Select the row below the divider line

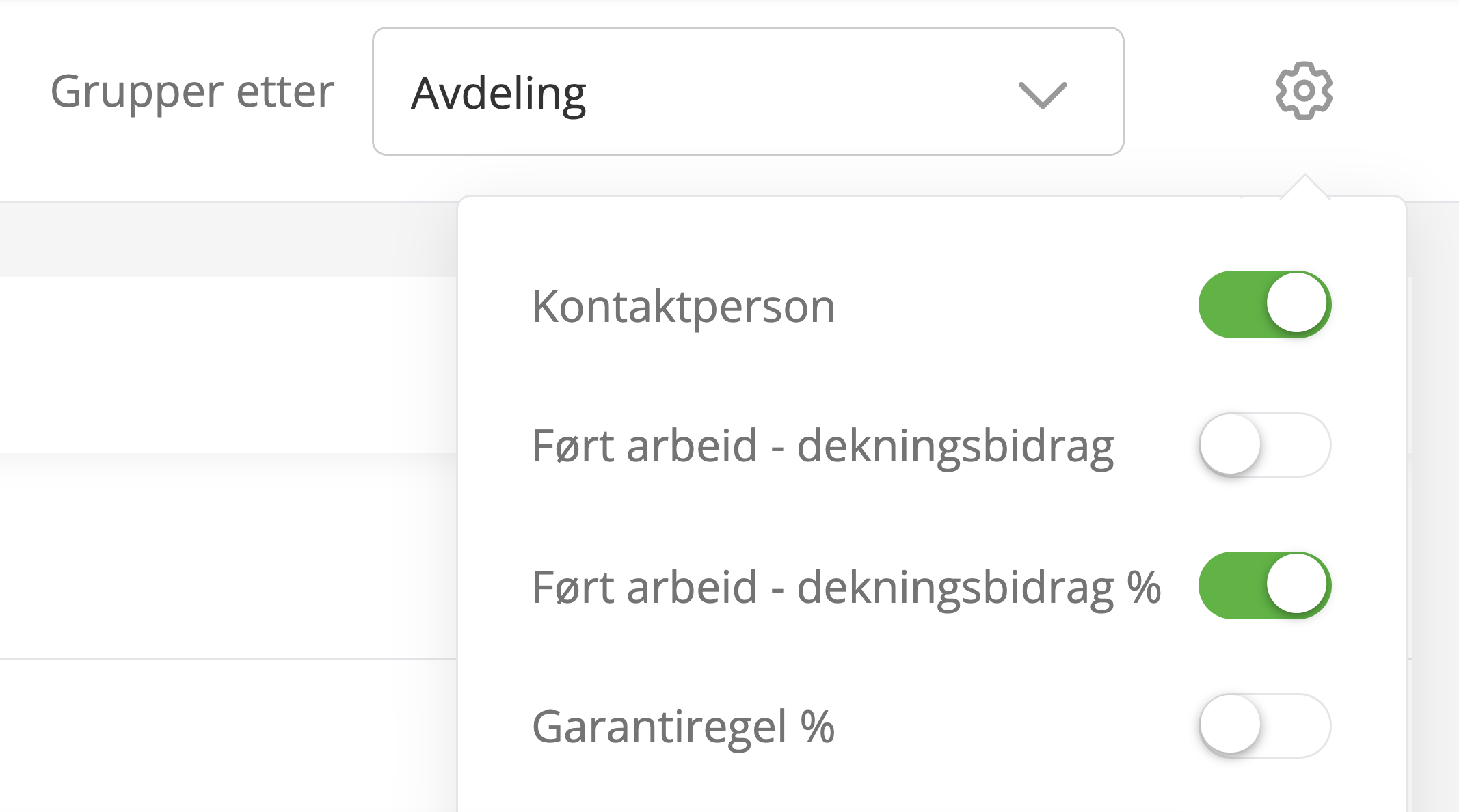tap(228, 736)
